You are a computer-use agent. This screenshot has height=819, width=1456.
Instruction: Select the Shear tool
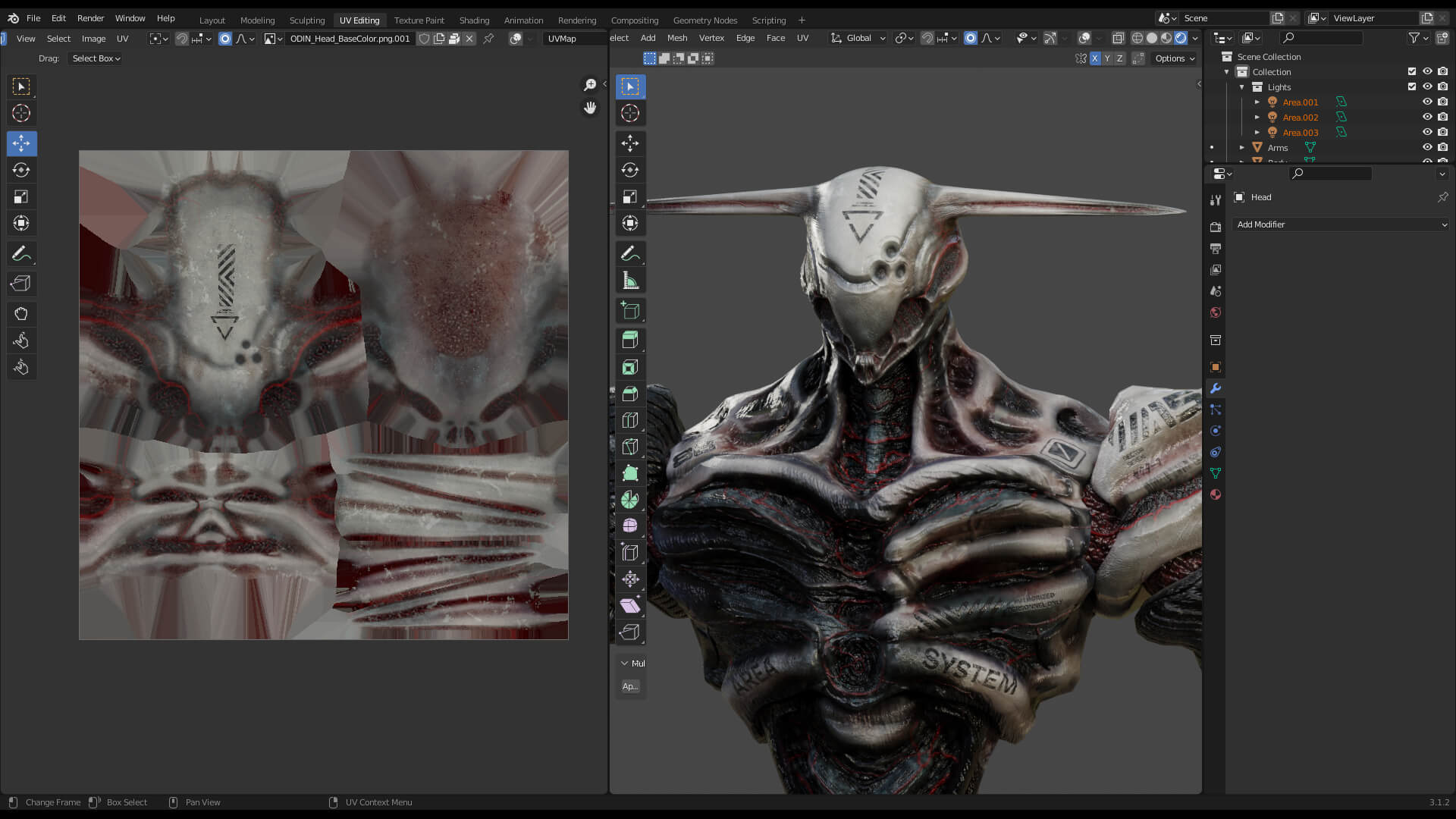click(x=630, y=606)
